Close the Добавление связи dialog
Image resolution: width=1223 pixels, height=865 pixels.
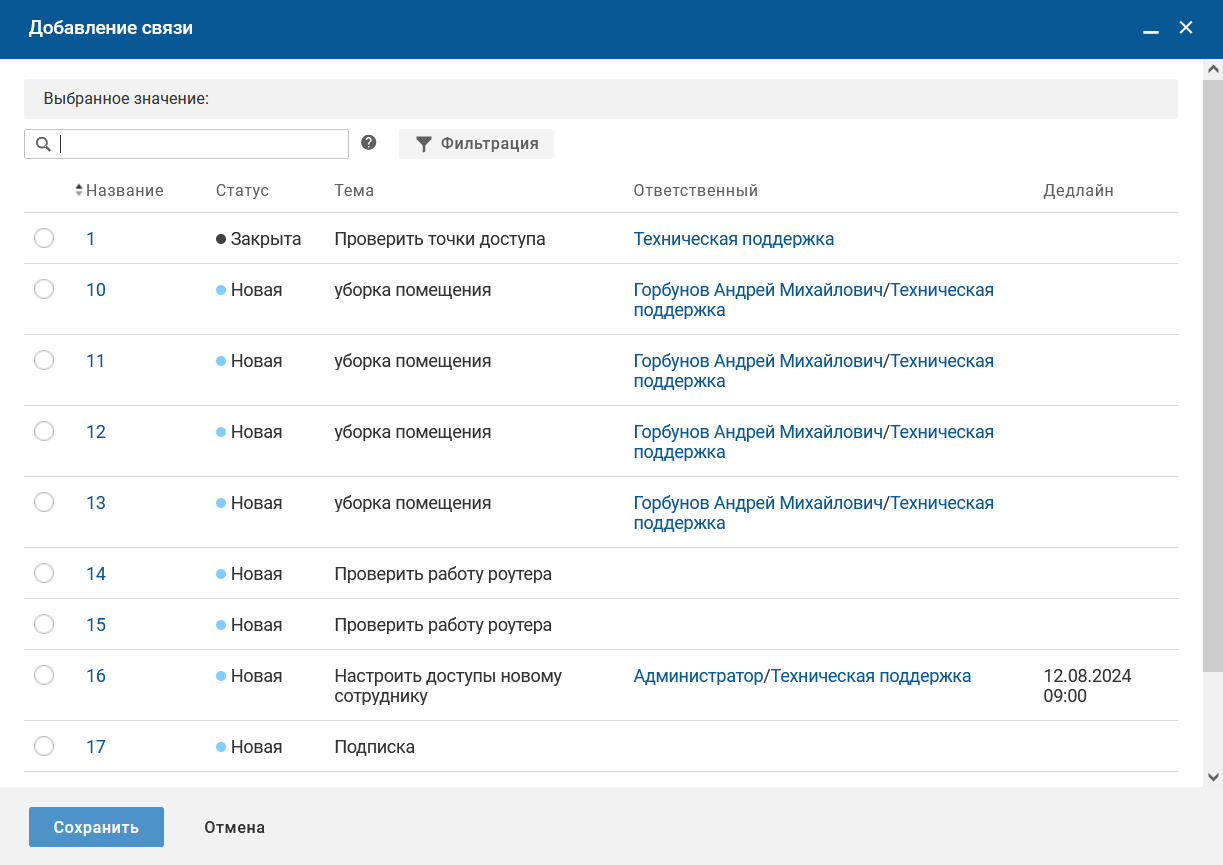[1186, 28]
